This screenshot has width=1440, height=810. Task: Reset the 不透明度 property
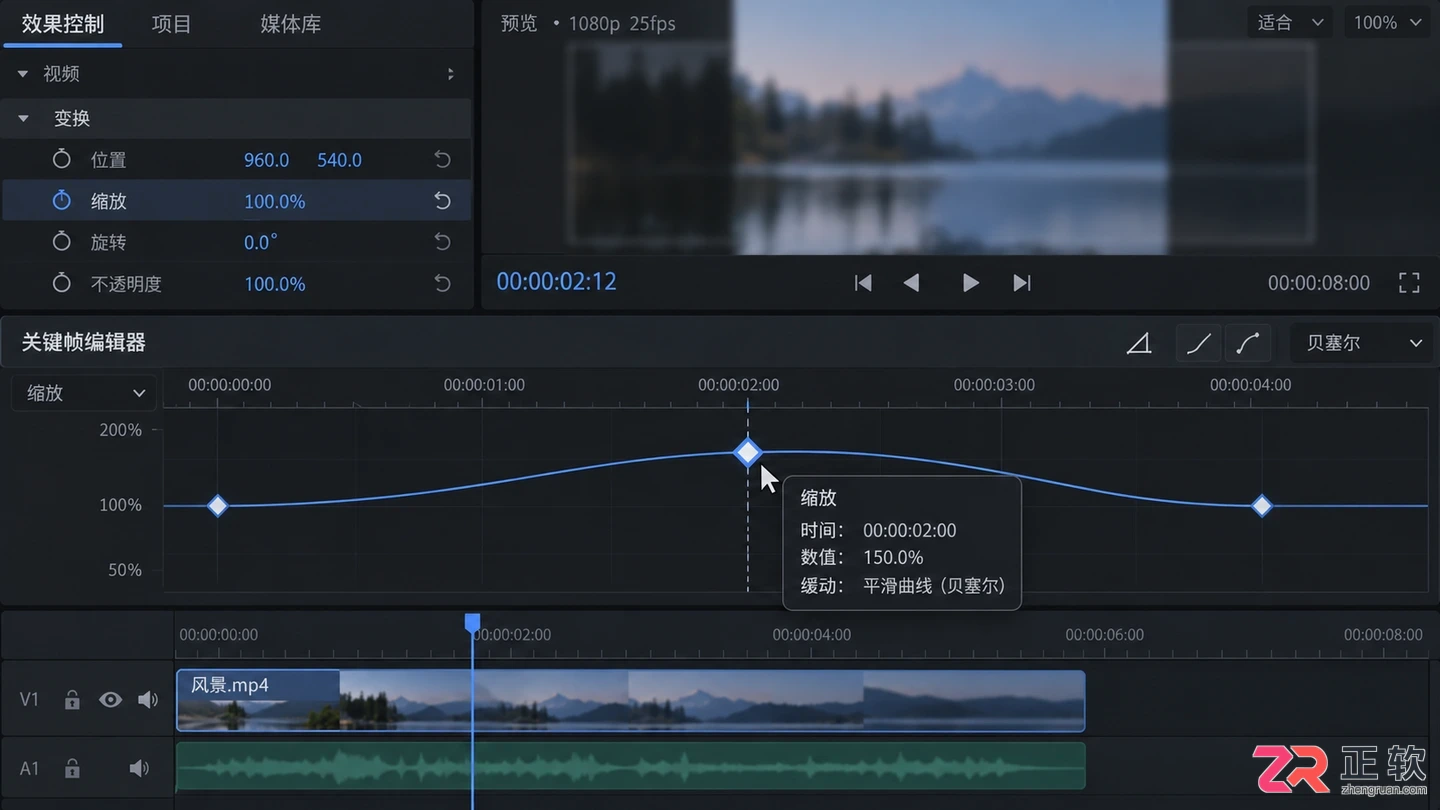(x=442, y=284)
